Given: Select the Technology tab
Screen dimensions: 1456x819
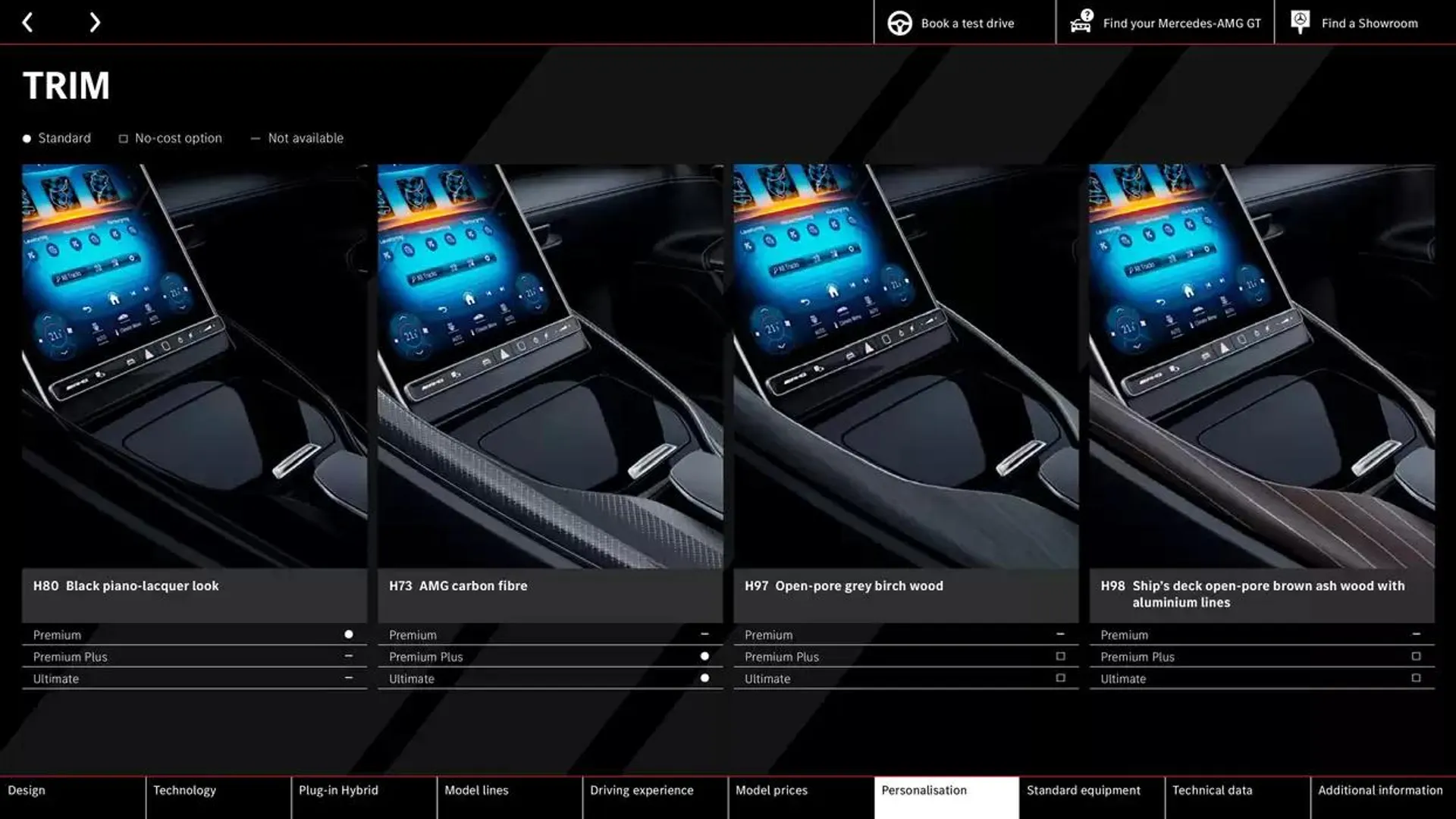Looking at the screenshot, I should tap(184, 790).
